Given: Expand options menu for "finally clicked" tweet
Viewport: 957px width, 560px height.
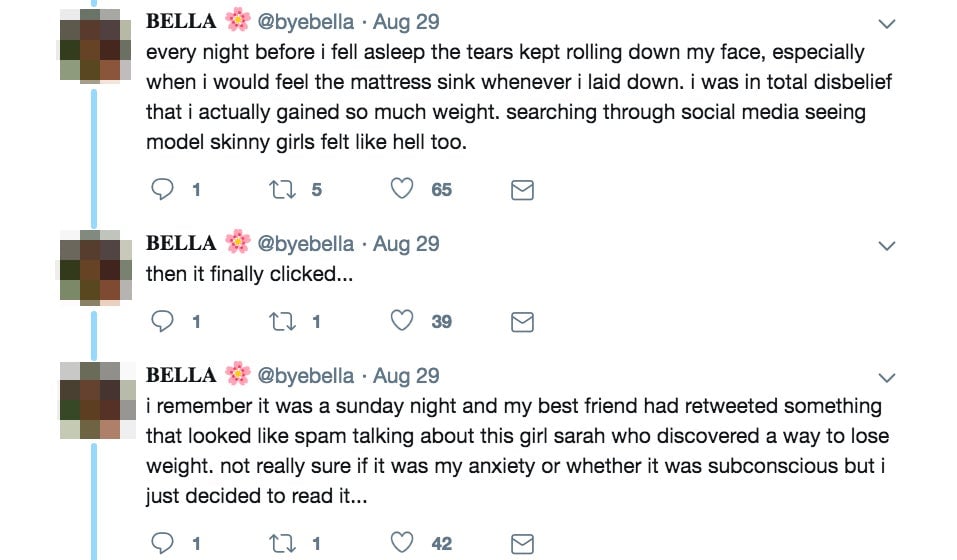Looking at the screenshot, I should pyautogui.click(x=886, y=245).
